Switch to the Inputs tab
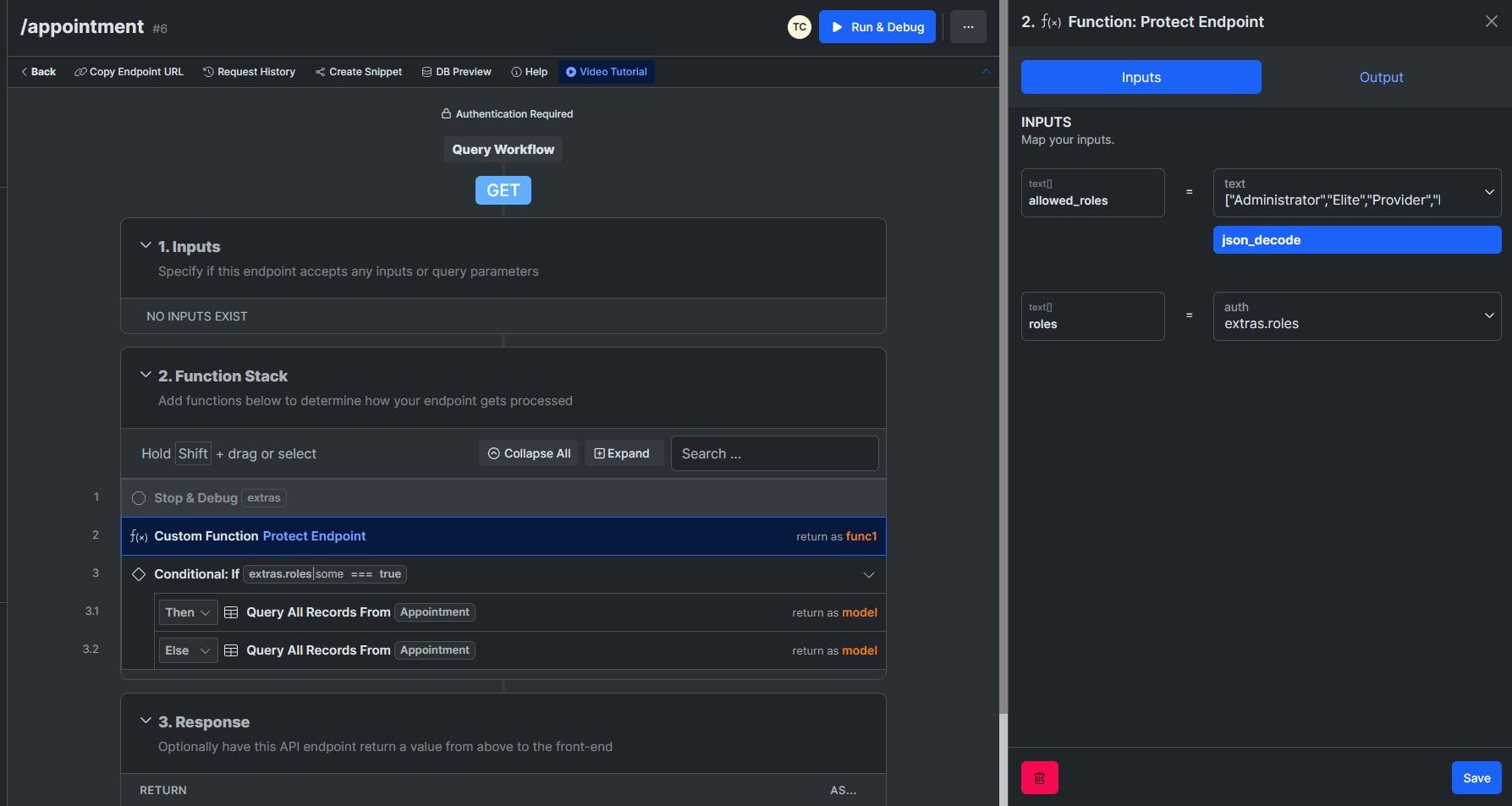Viewport: 1512px width, 806px height. 1141,77
